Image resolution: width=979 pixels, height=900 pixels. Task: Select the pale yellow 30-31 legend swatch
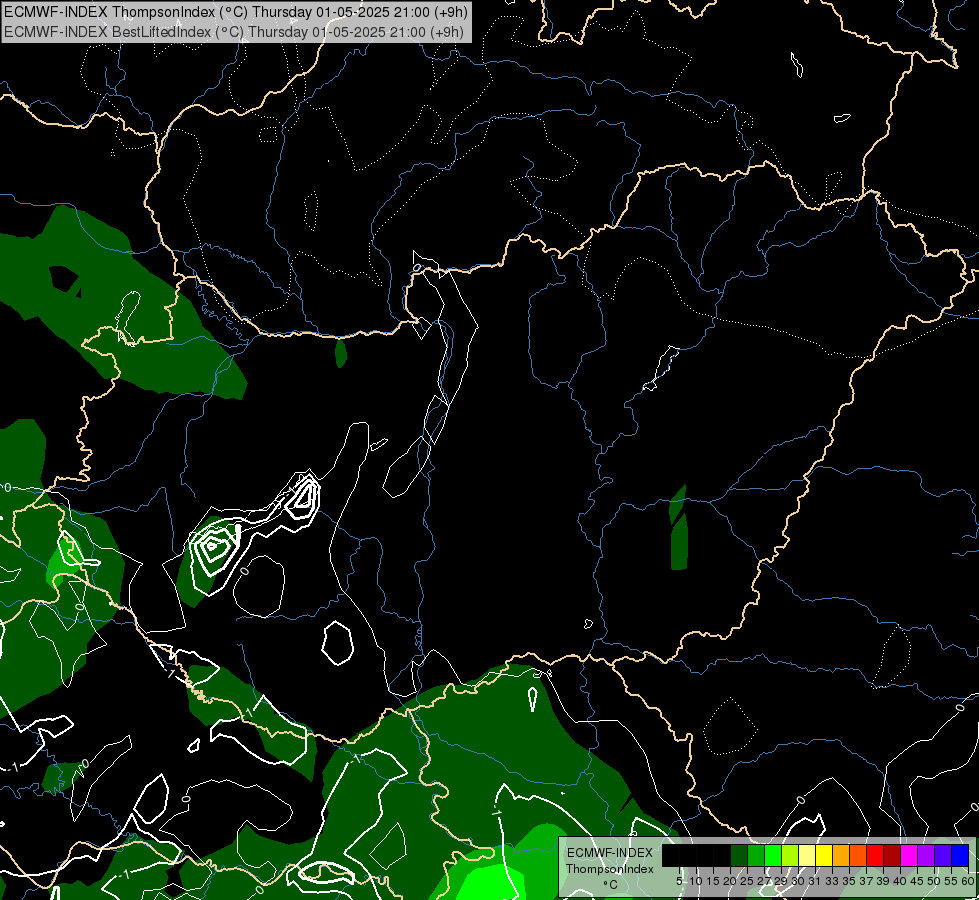pyautogui.click(x=807, y=855)
